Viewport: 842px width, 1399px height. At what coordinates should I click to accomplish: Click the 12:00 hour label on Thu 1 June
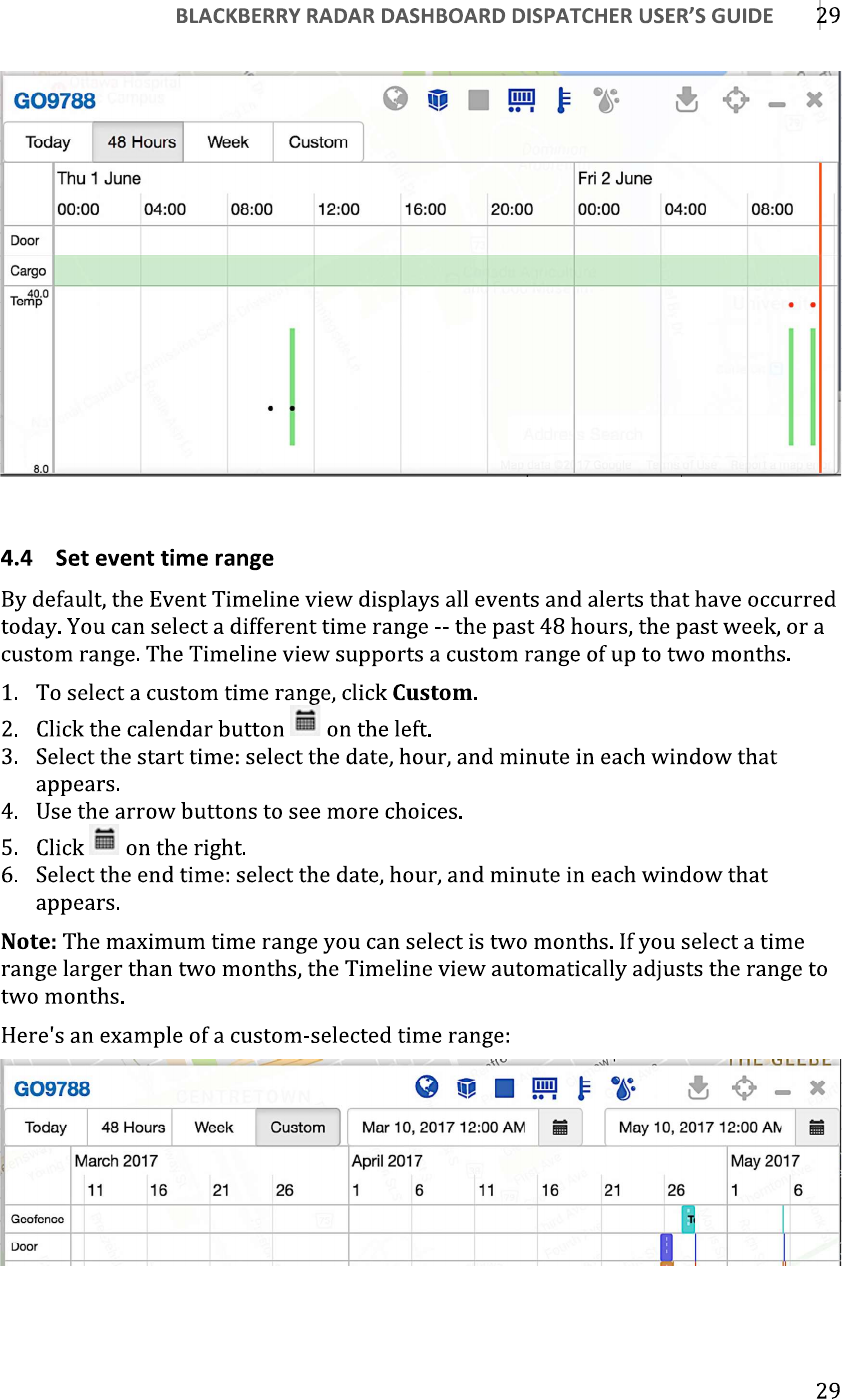[339, 209]
